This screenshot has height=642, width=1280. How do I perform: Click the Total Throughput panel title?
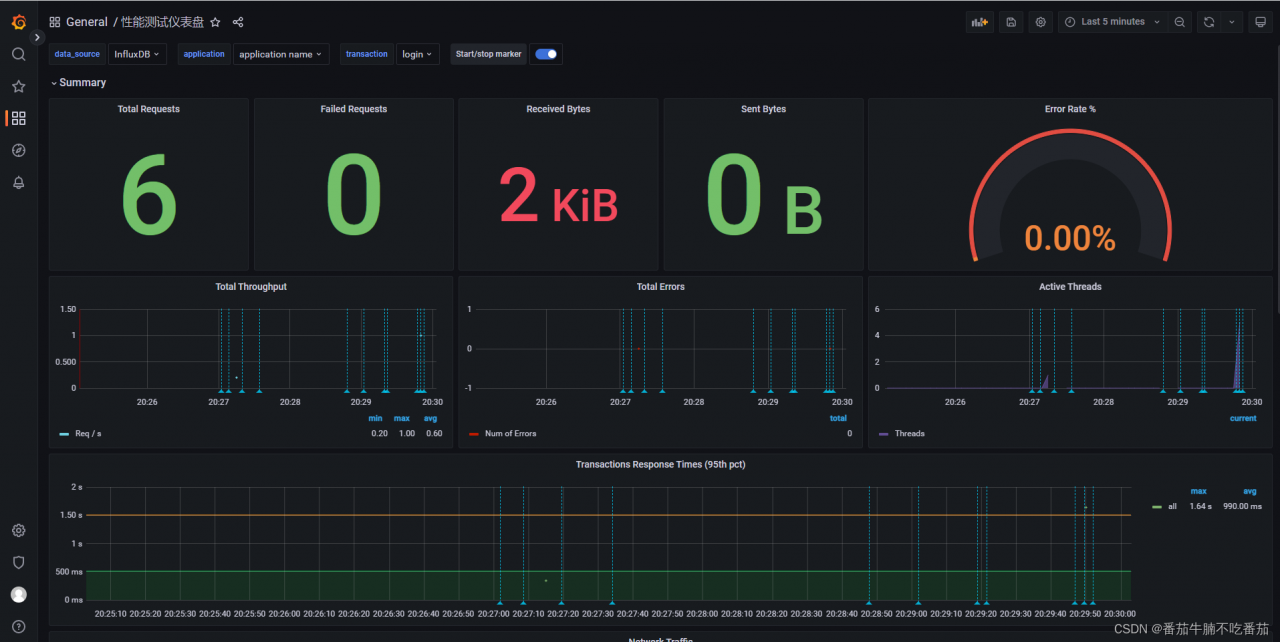click(x=251, y=287)
